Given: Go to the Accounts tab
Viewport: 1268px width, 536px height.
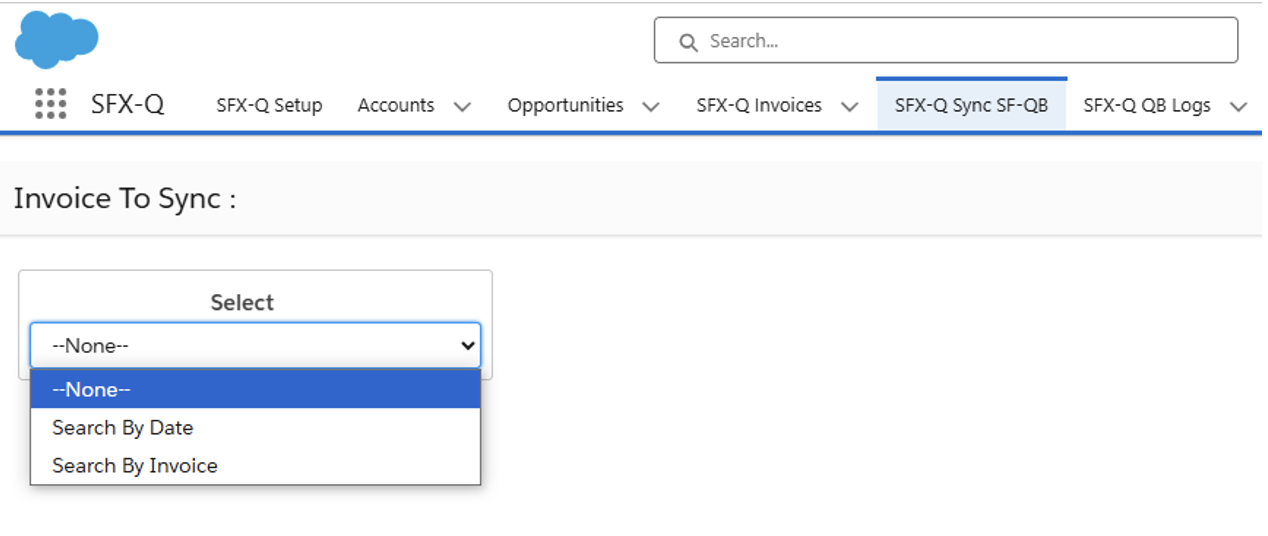Looking at the screenshot, I should pyautogui.click(x=396, y=105).
